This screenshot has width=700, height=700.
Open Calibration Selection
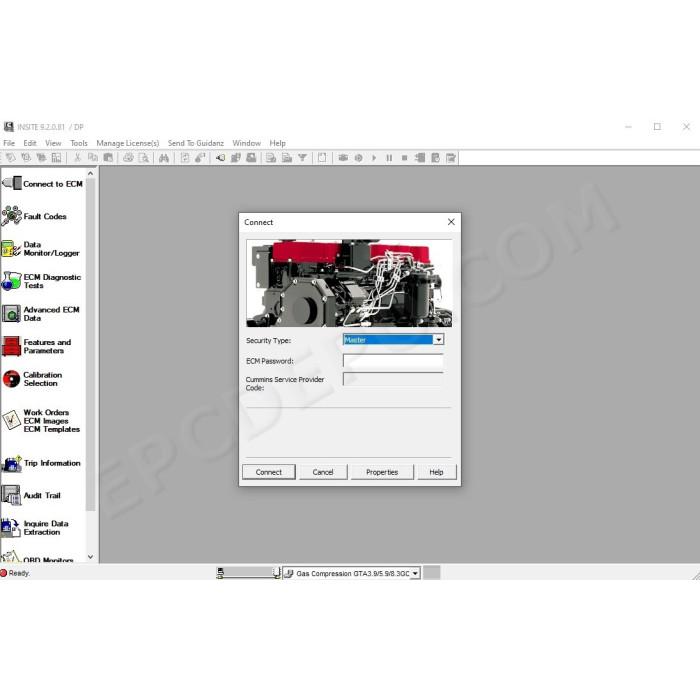(x=32, y=379)
